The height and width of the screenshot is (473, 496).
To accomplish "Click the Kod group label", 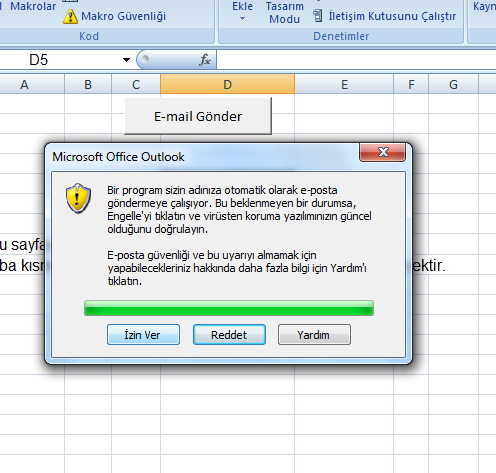I will [x=89, y=36].
